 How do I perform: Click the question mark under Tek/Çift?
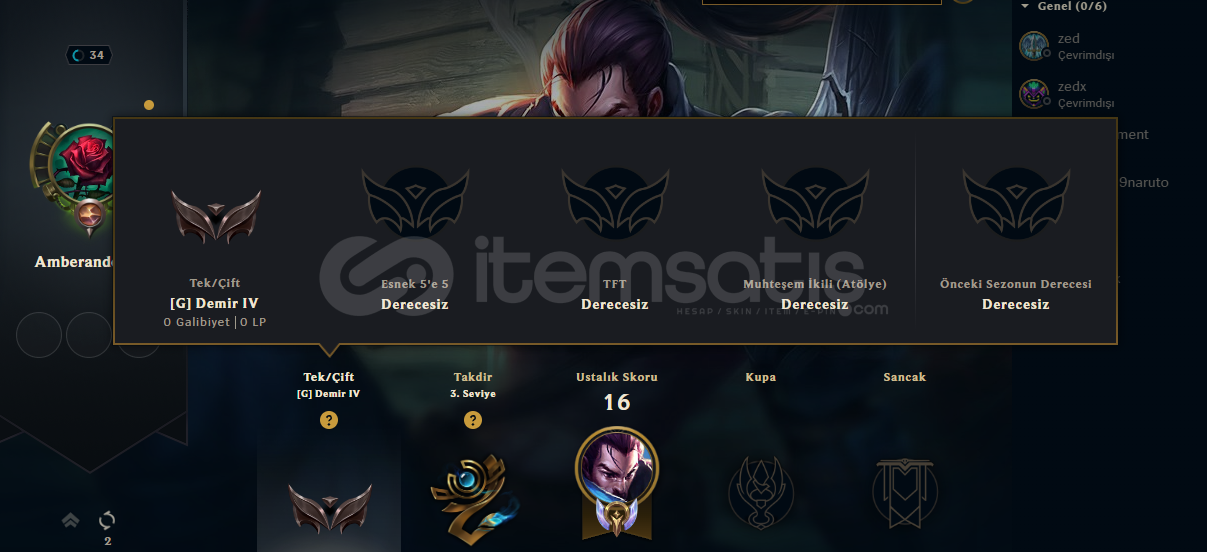point(329,420)
